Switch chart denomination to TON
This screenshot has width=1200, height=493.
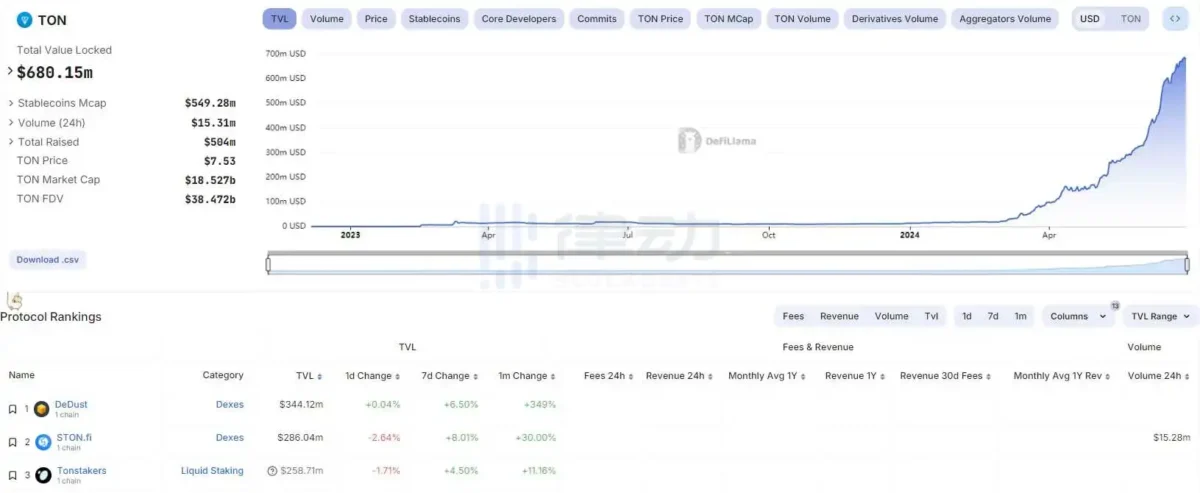1130,19
